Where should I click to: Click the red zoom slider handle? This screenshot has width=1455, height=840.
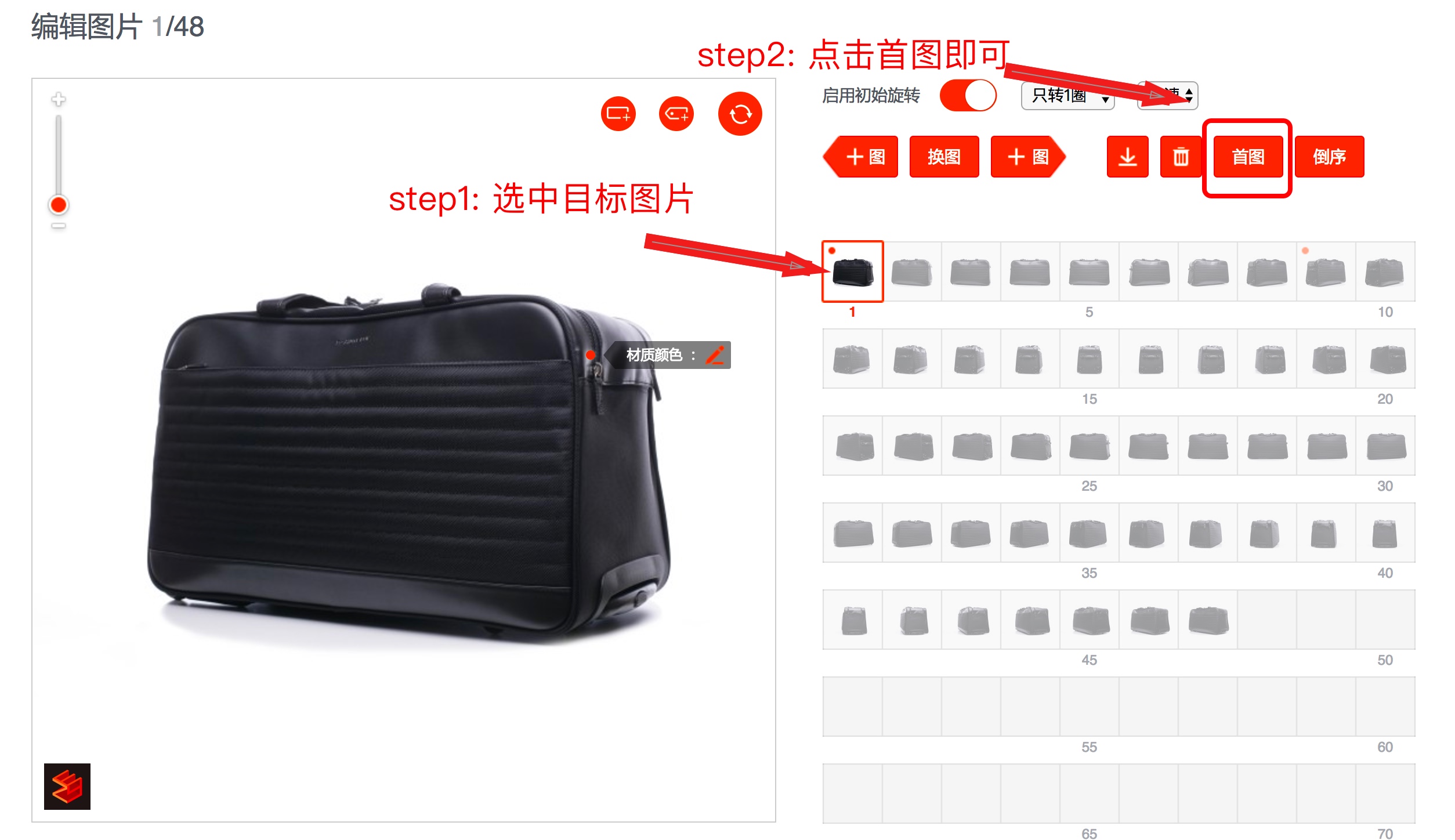click(x=59, y=205)
